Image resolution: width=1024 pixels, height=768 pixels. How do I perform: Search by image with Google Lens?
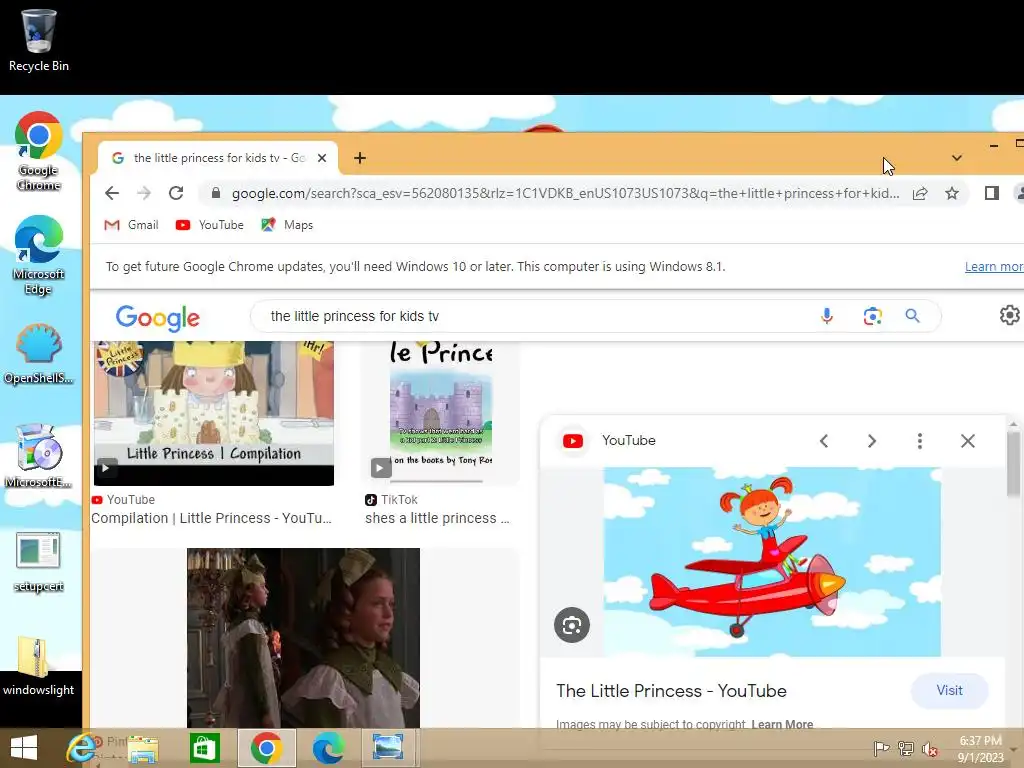point(872,316)
